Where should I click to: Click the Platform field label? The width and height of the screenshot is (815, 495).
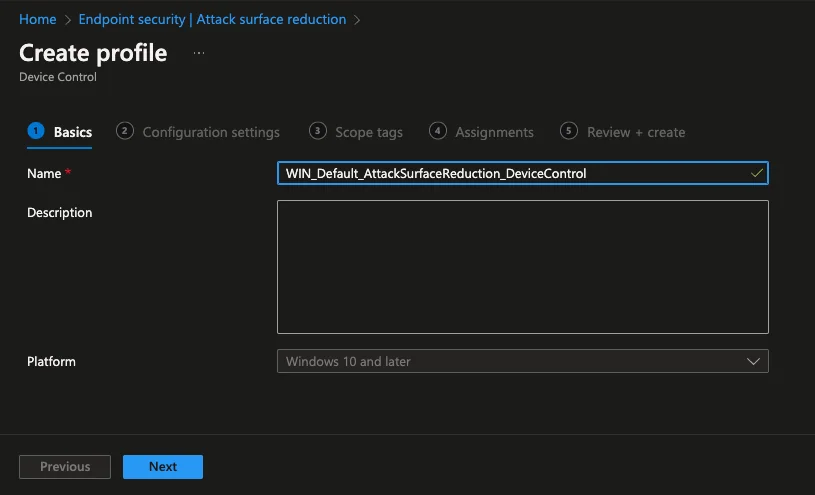click(x=51, y=361)
